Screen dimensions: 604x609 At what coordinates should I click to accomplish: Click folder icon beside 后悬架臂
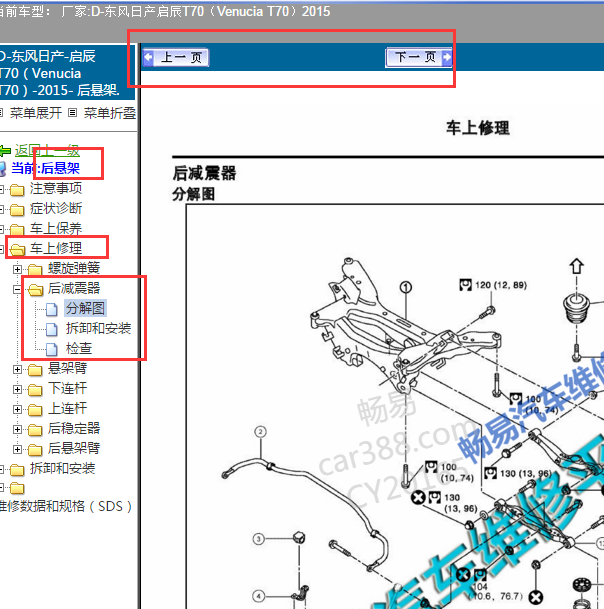click(x=35, y=450)
